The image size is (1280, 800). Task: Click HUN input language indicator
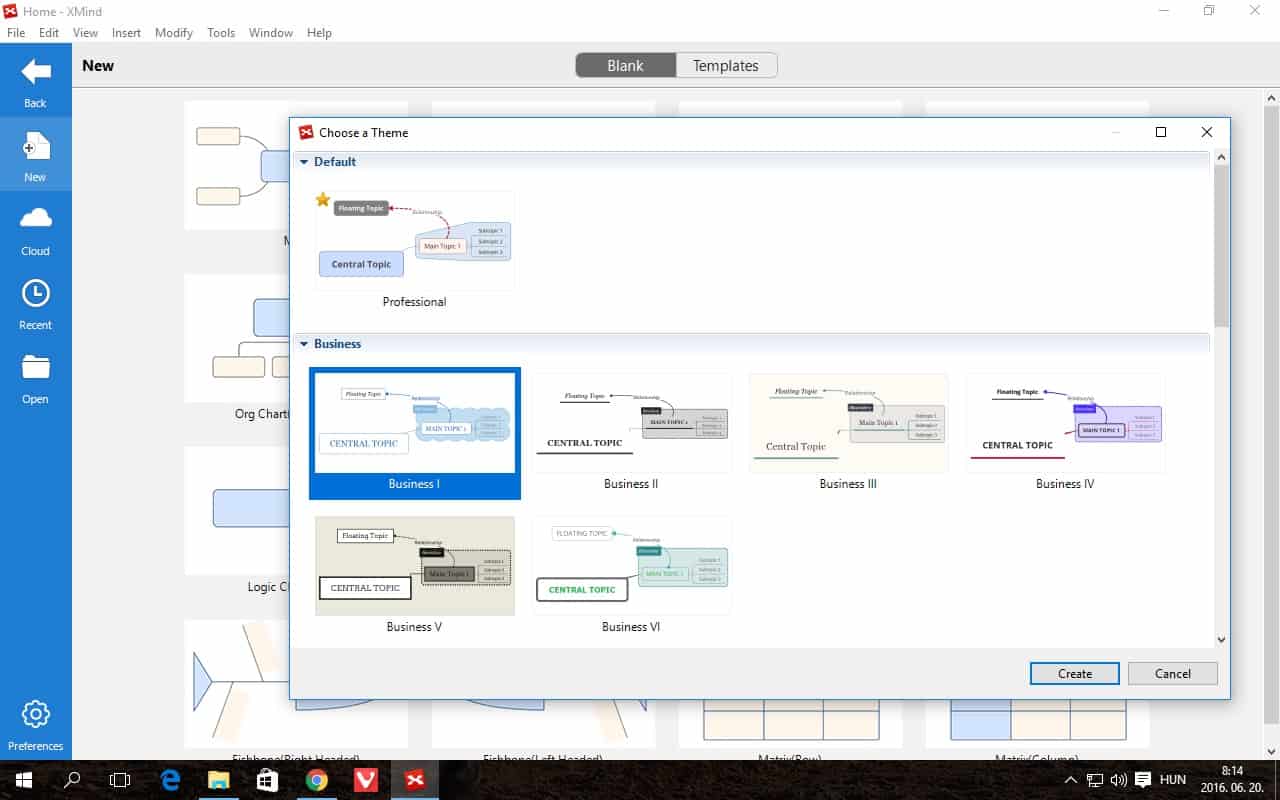1172,780
